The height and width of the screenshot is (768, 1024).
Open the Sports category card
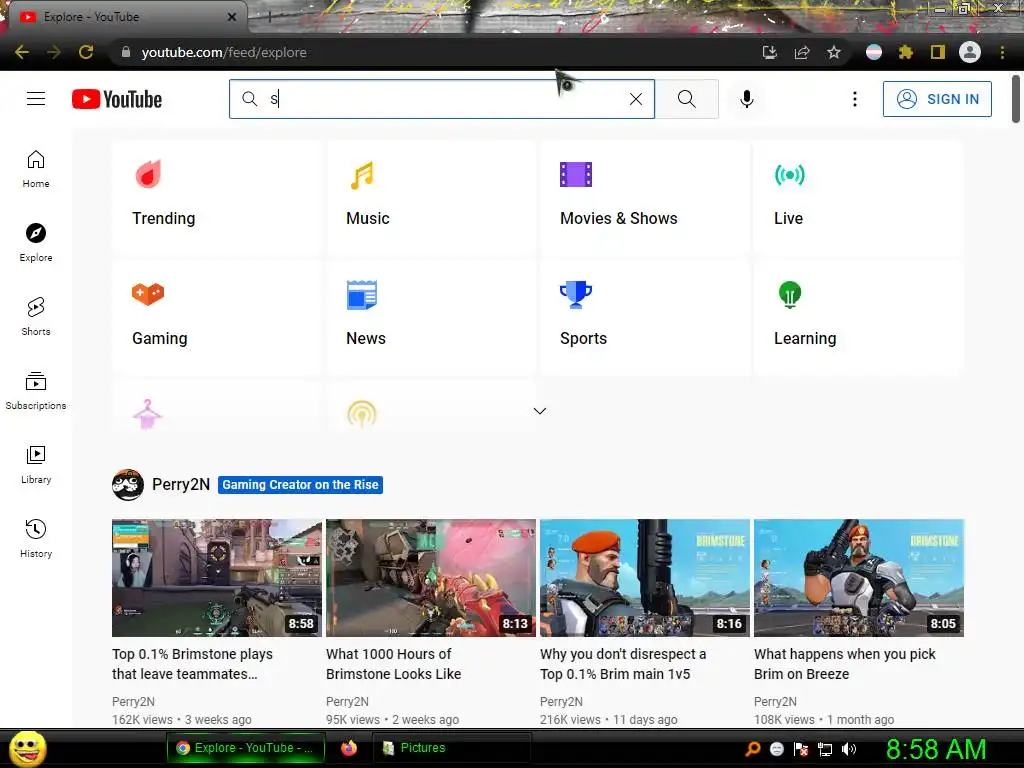[x=645, y=317]
